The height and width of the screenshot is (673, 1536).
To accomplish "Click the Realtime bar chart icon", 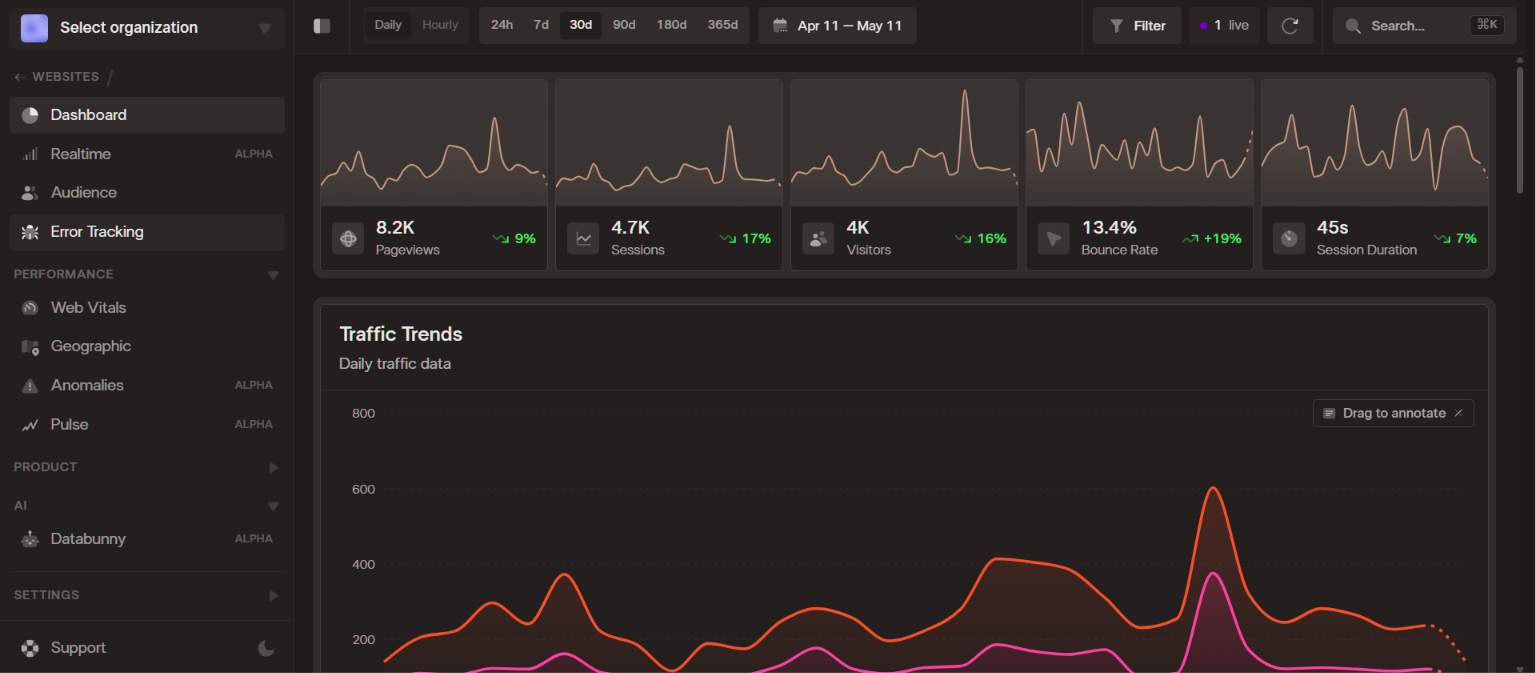I will point(30,154).
